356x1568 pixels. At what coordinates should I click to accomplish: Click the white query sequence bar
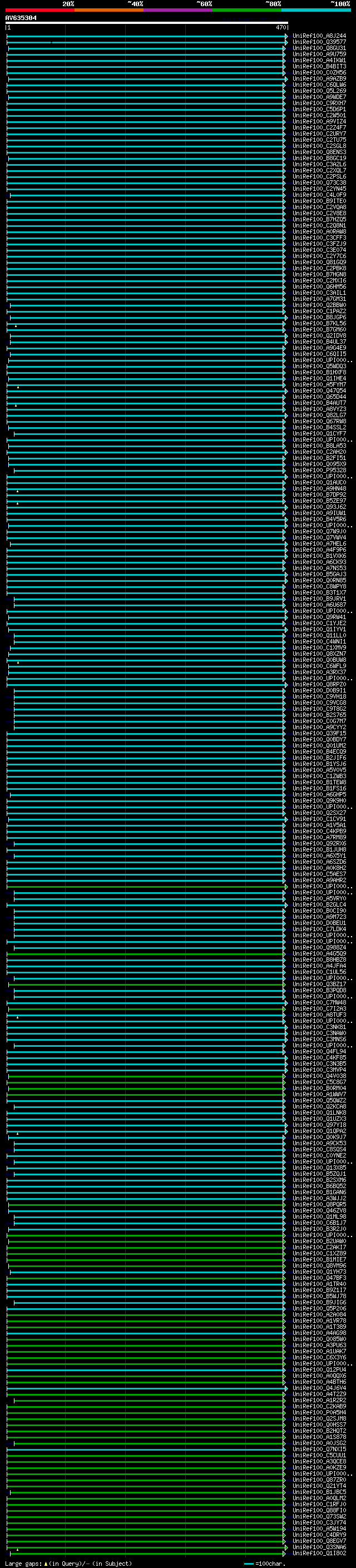click(146, 22)
